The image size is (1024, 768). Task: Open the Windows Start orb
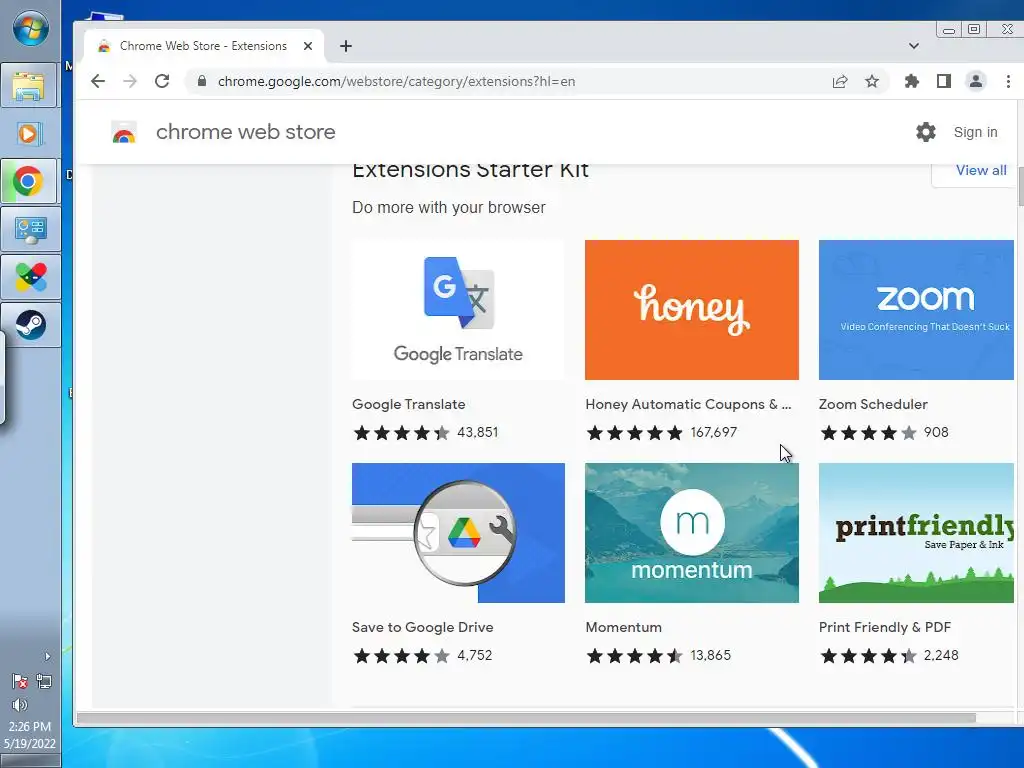(30, 29)
